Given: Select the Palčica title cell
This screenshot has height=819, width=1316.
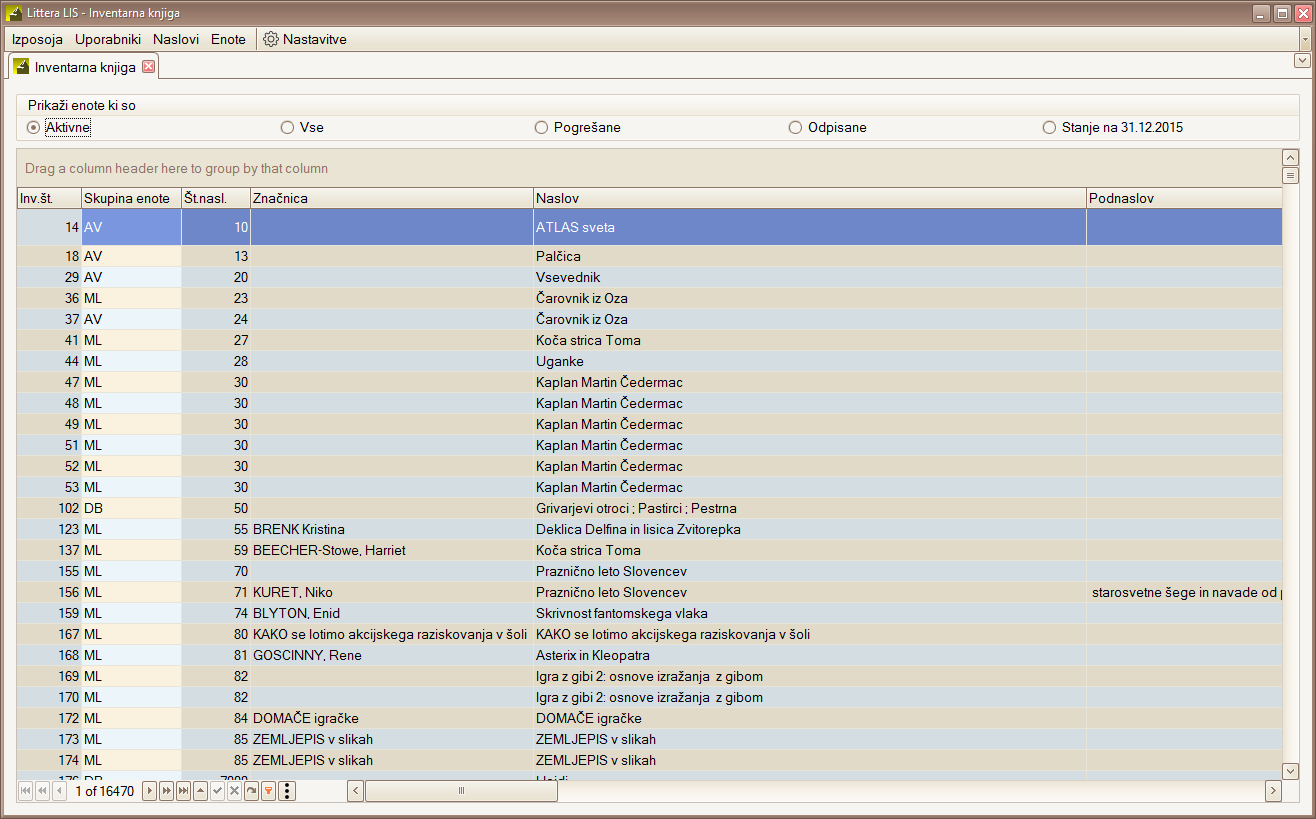Looking at the screenshot, I should pos(810,256).
